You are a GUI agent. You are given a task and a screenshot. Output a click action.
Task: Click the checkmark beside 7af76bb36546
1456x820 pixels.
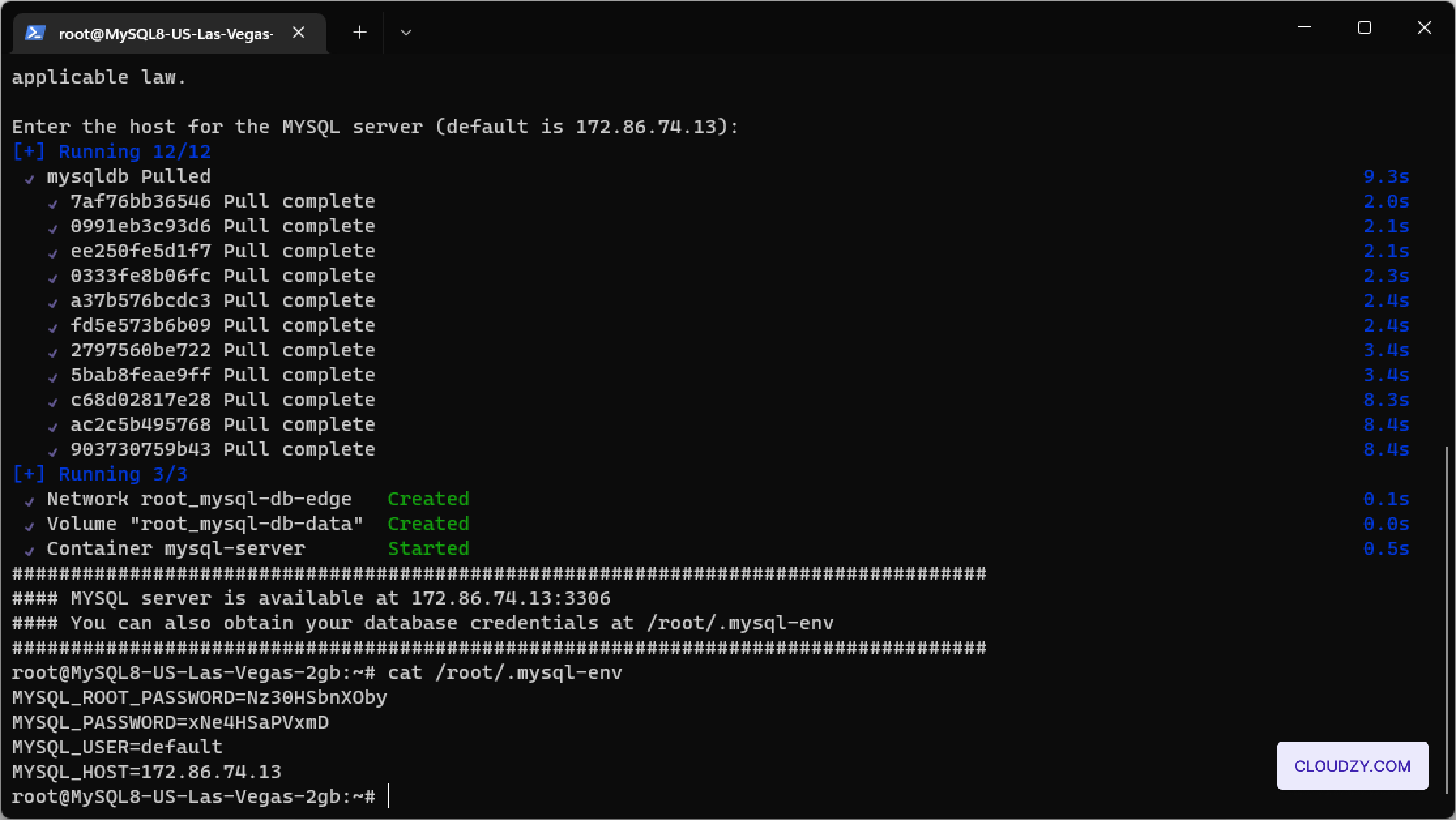click(x=53, y=204)
